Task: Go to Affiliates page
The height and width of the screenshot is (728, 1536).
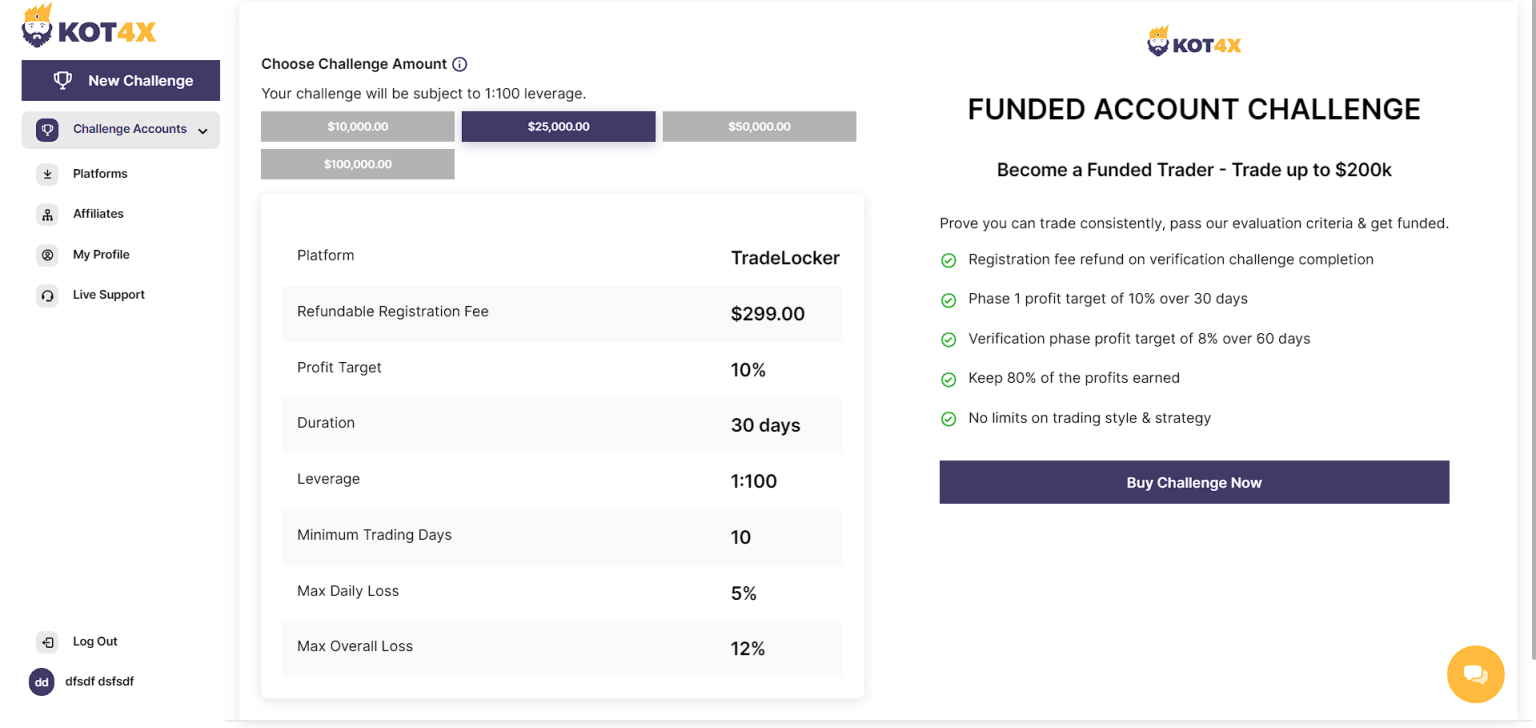Action: coord(98,214)
